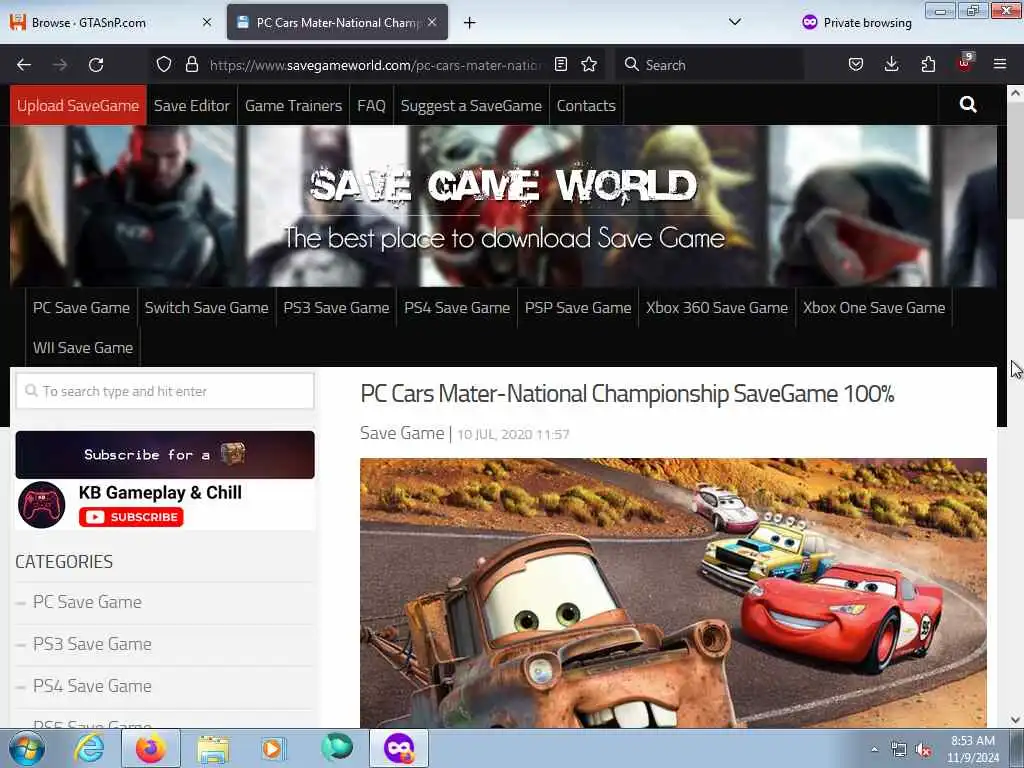Open the taskbar clock 8:53 AM

[x=972, y=749]
